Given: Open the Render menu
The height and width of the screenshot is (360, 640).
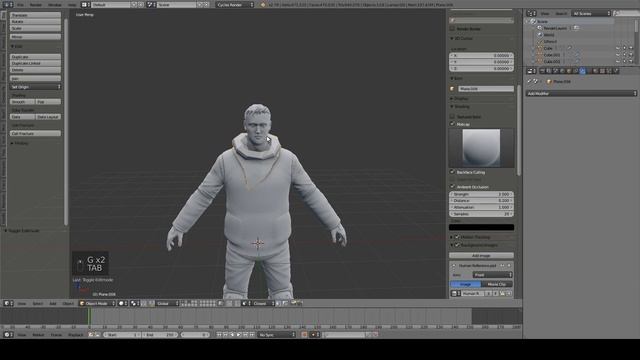Looking at the screenshot, I should 36,4.
